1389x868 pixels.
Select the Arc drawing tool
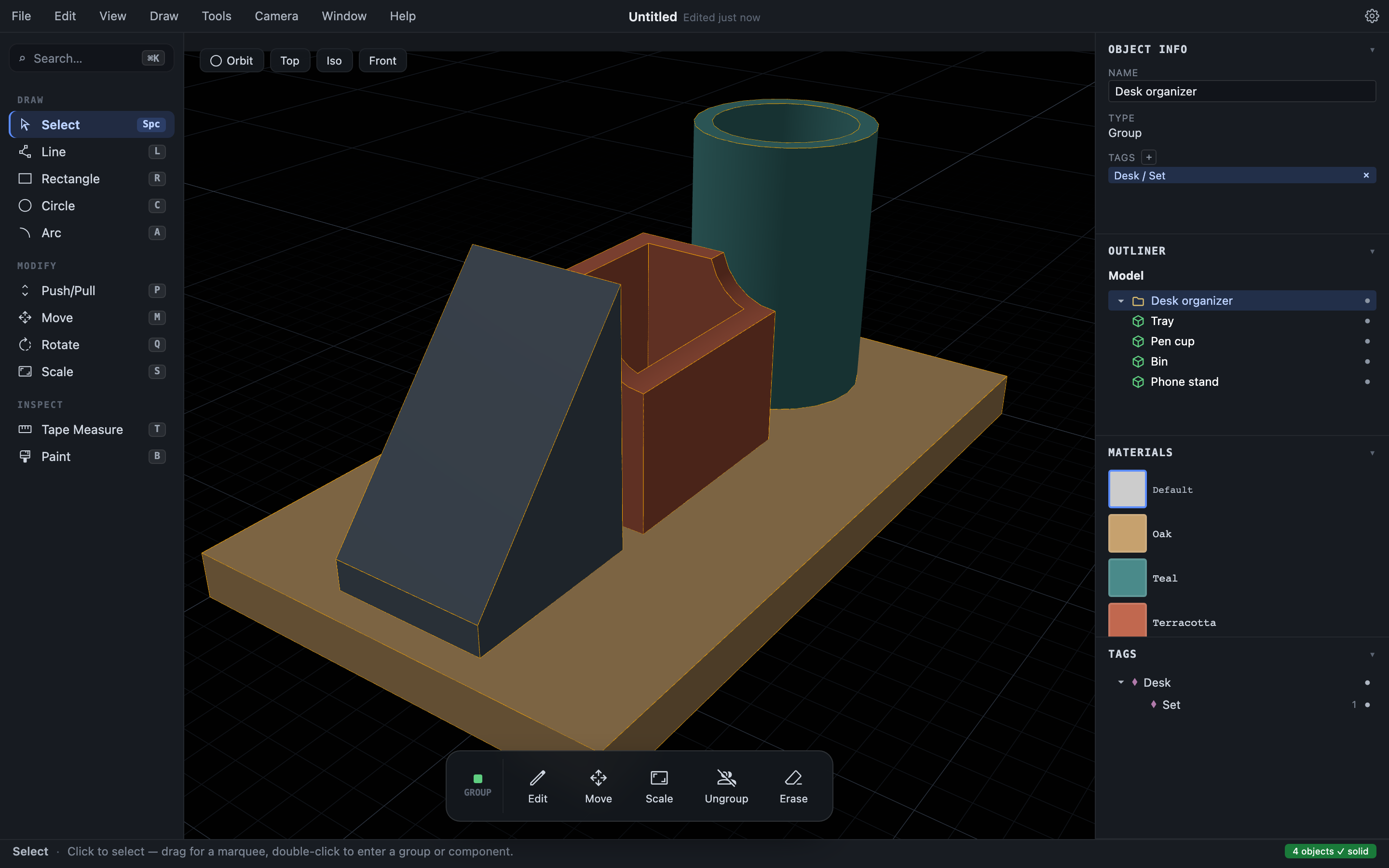(x=92, y=232)
